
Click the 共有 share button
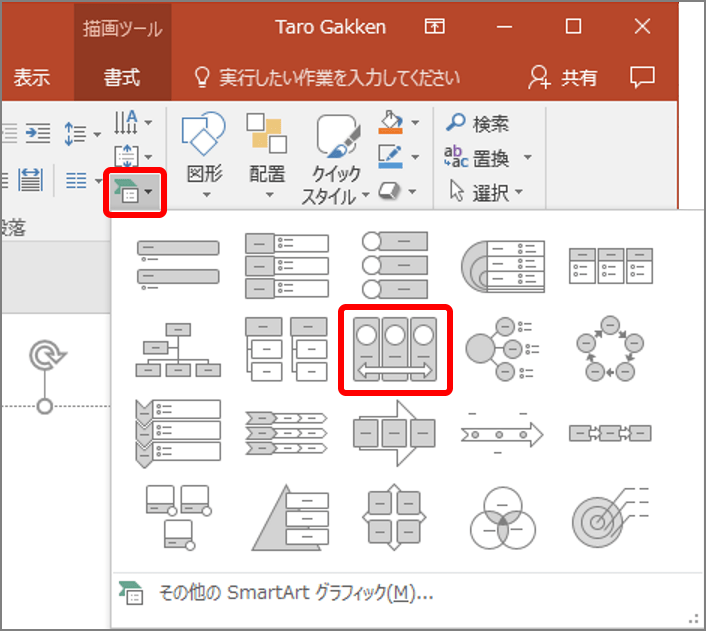coord(564,77)
